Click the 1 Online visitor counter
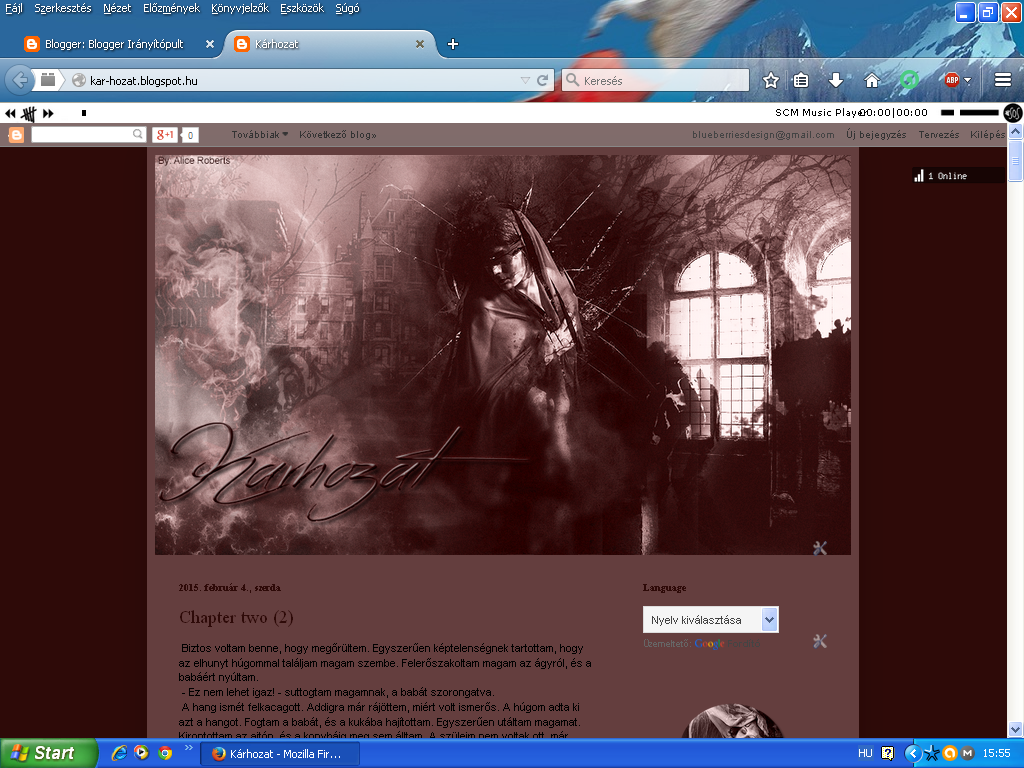 click(x=958, y=176)
